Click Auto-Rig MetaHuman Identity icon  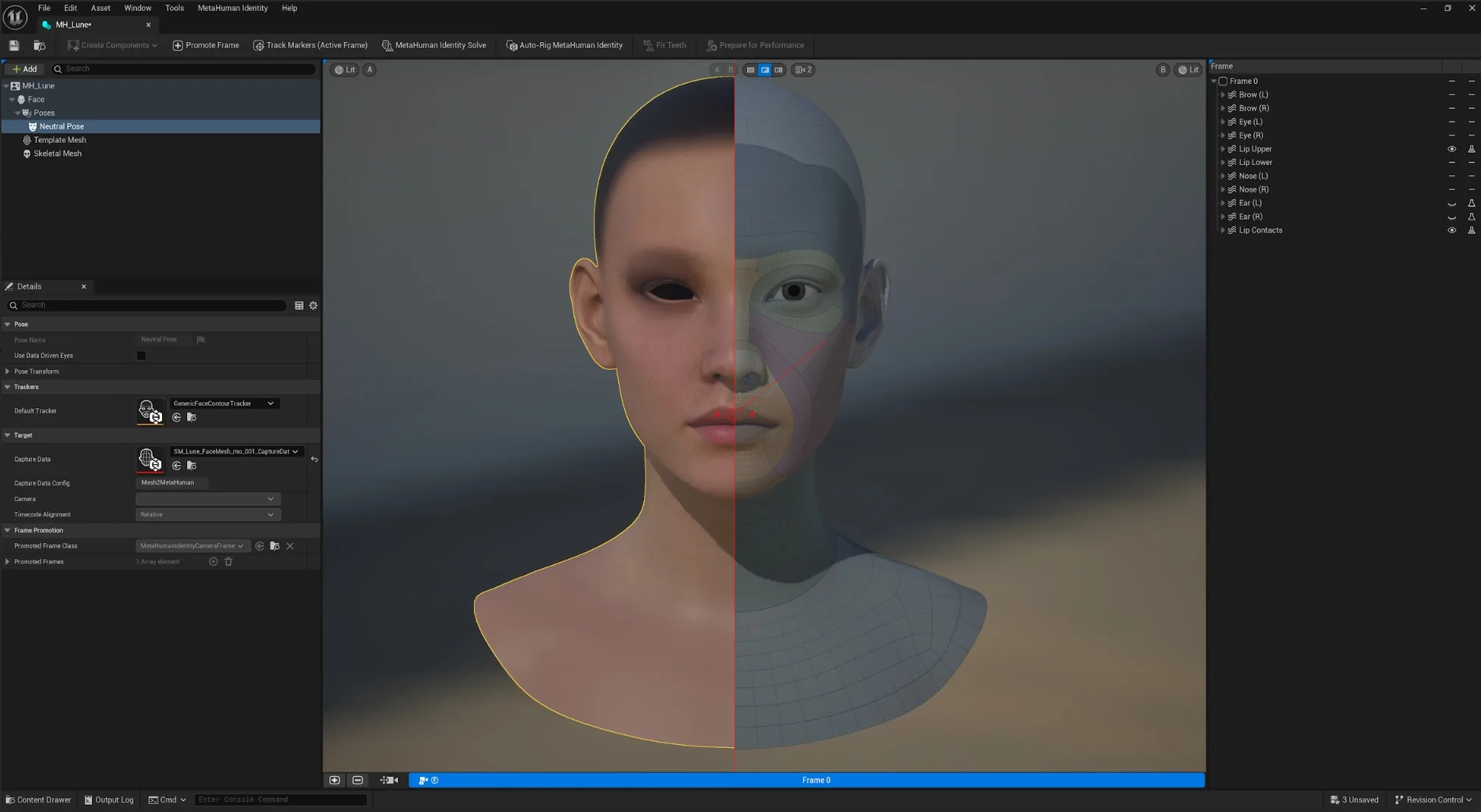tap(511, 46)
